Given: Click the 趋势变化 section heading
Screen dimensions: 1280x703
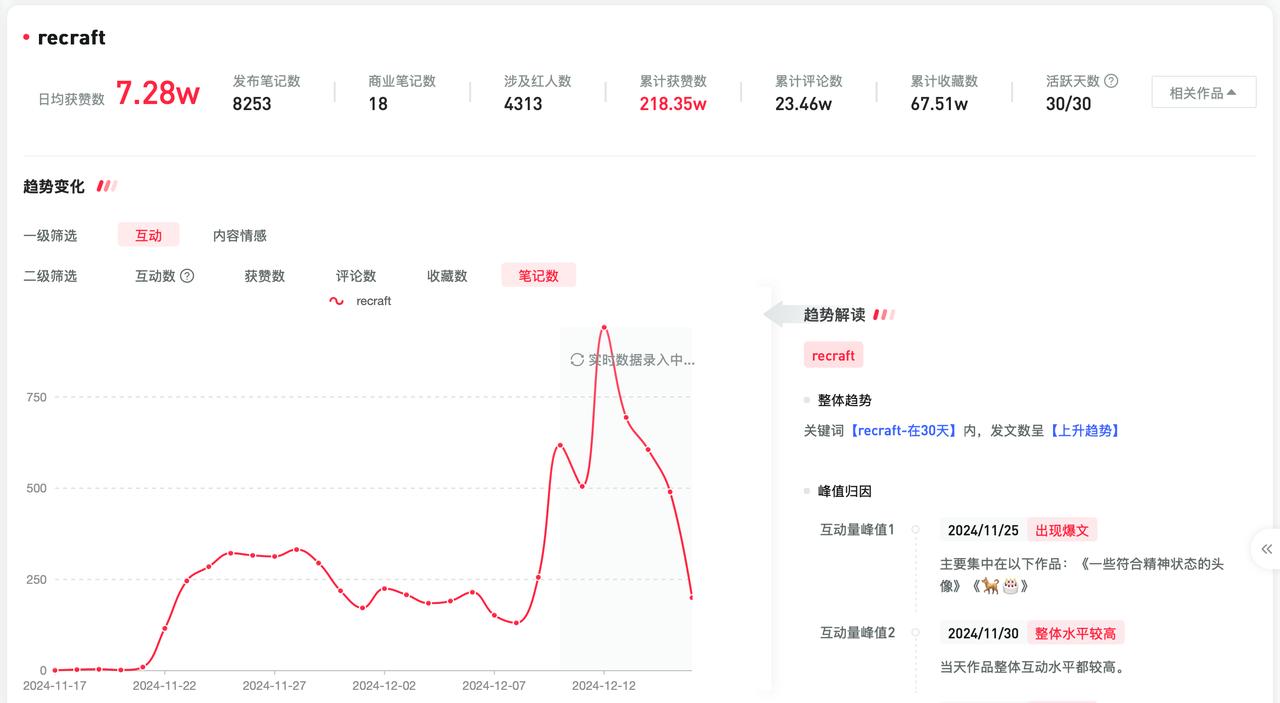Looking at the screenshot, I should (55, 186).
